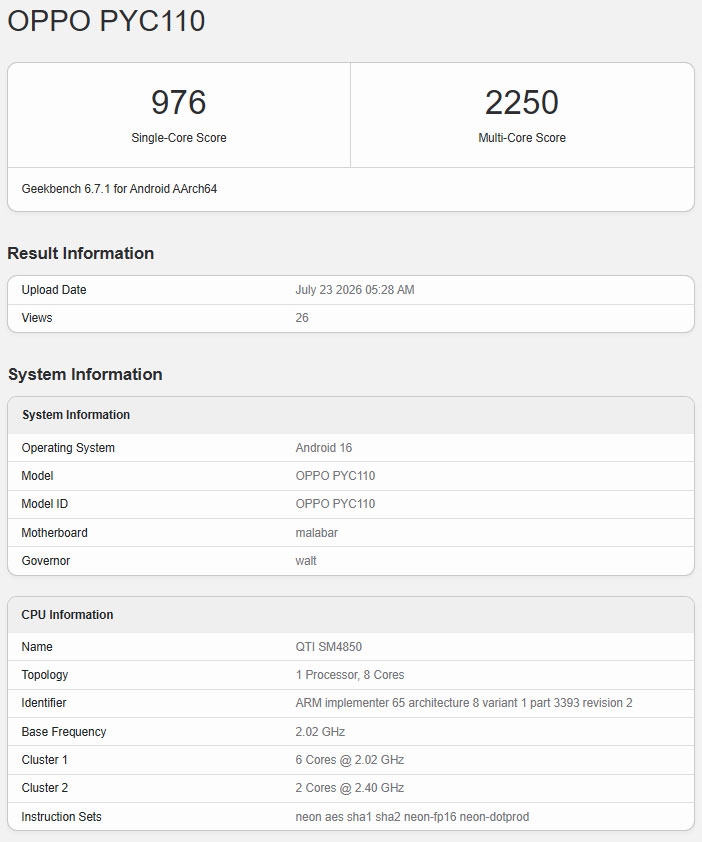Click the Topology value 1 Processor, 8 Cores
The height and width of the screenshot is (842, 702).
tap(350, 674)
